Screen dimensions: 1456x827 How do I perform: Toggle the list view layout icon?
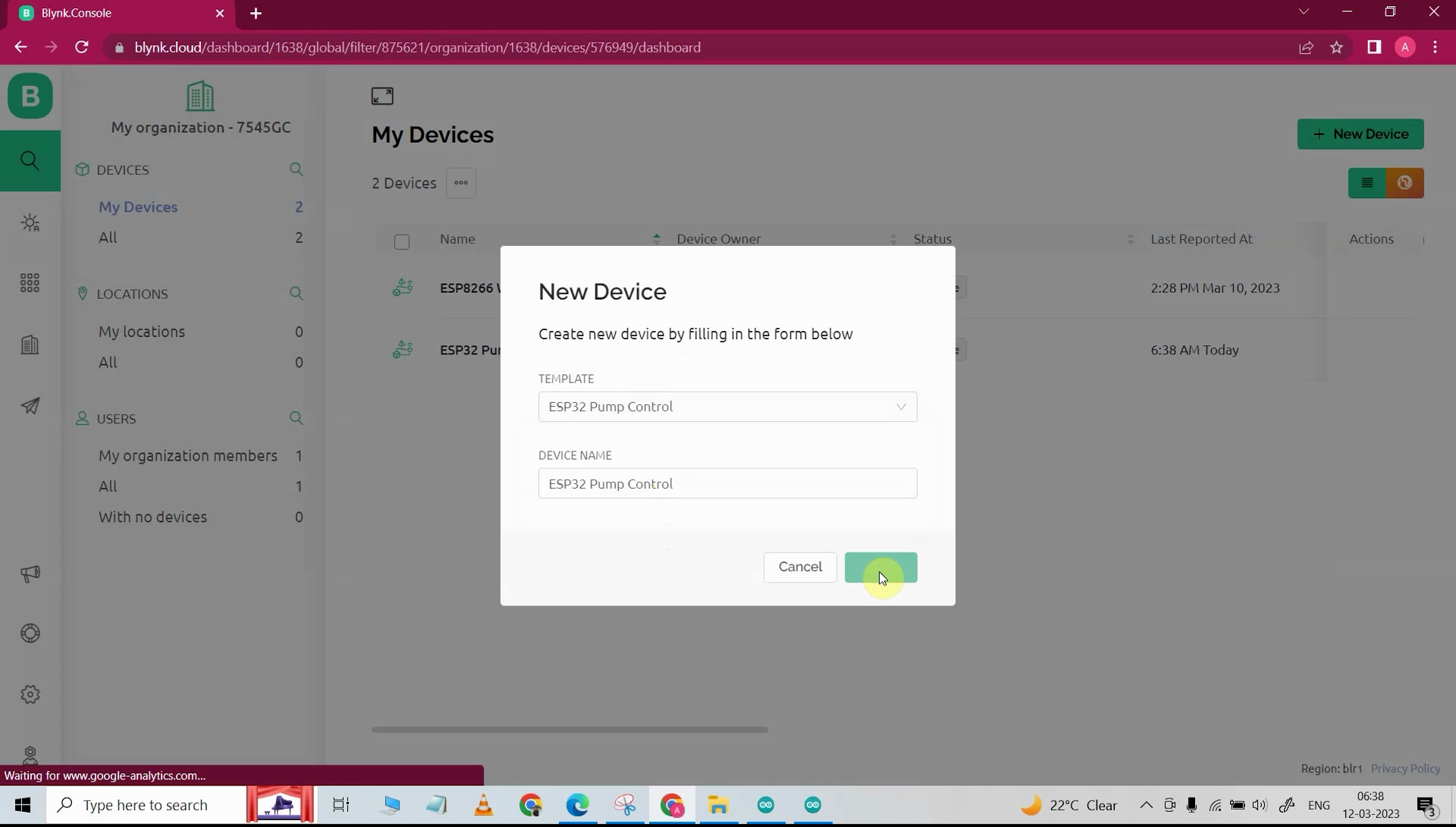[1368, 183]
